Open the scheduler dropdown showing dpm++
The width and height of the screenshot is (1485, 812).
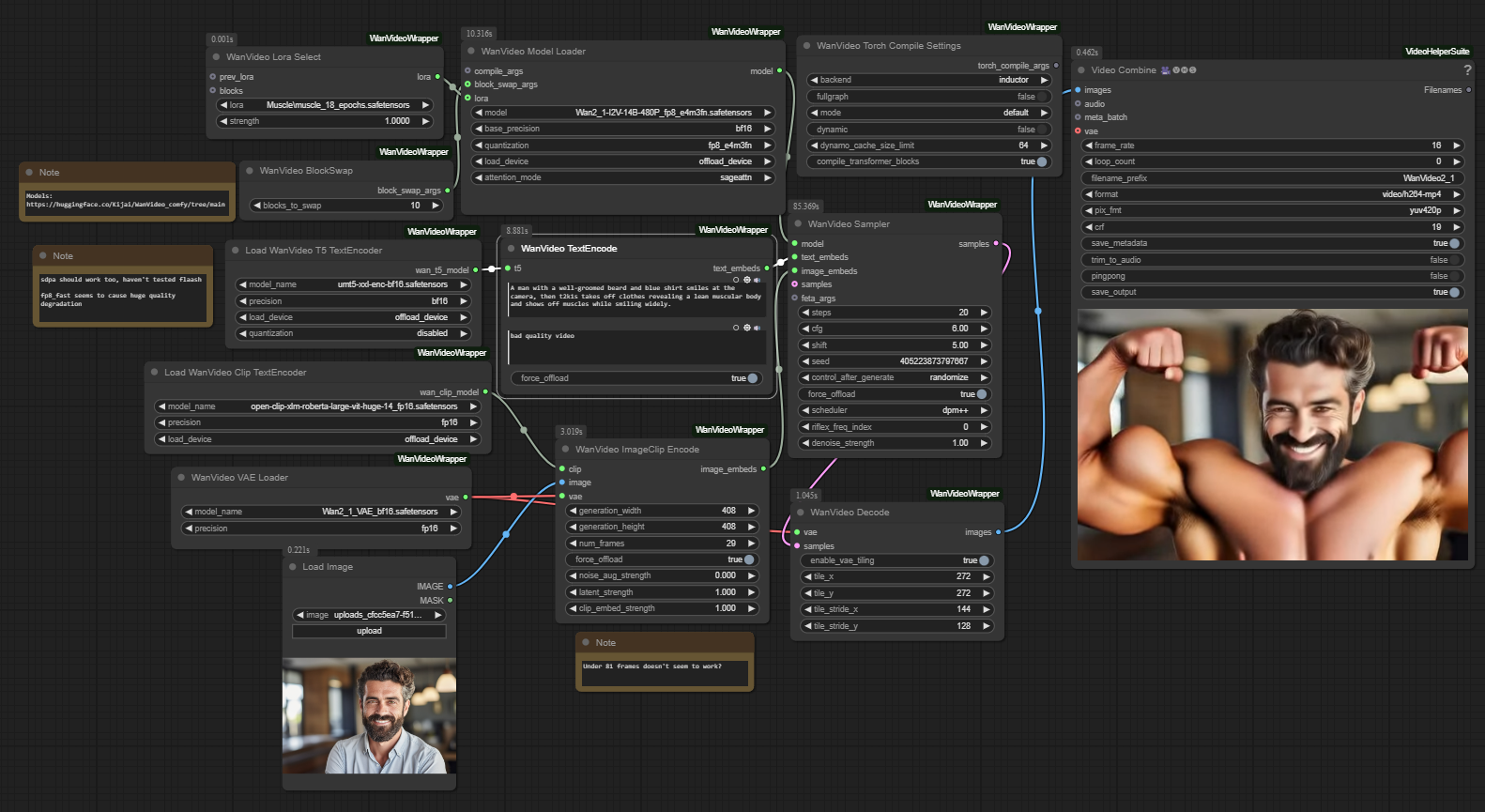[x=895, y=410]
